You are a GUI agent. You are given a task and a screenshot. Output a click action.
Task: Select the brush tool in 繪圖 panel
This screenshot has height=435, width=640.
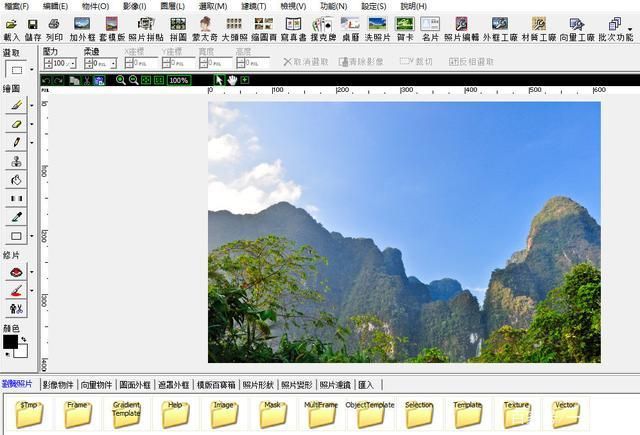(16, 105)
